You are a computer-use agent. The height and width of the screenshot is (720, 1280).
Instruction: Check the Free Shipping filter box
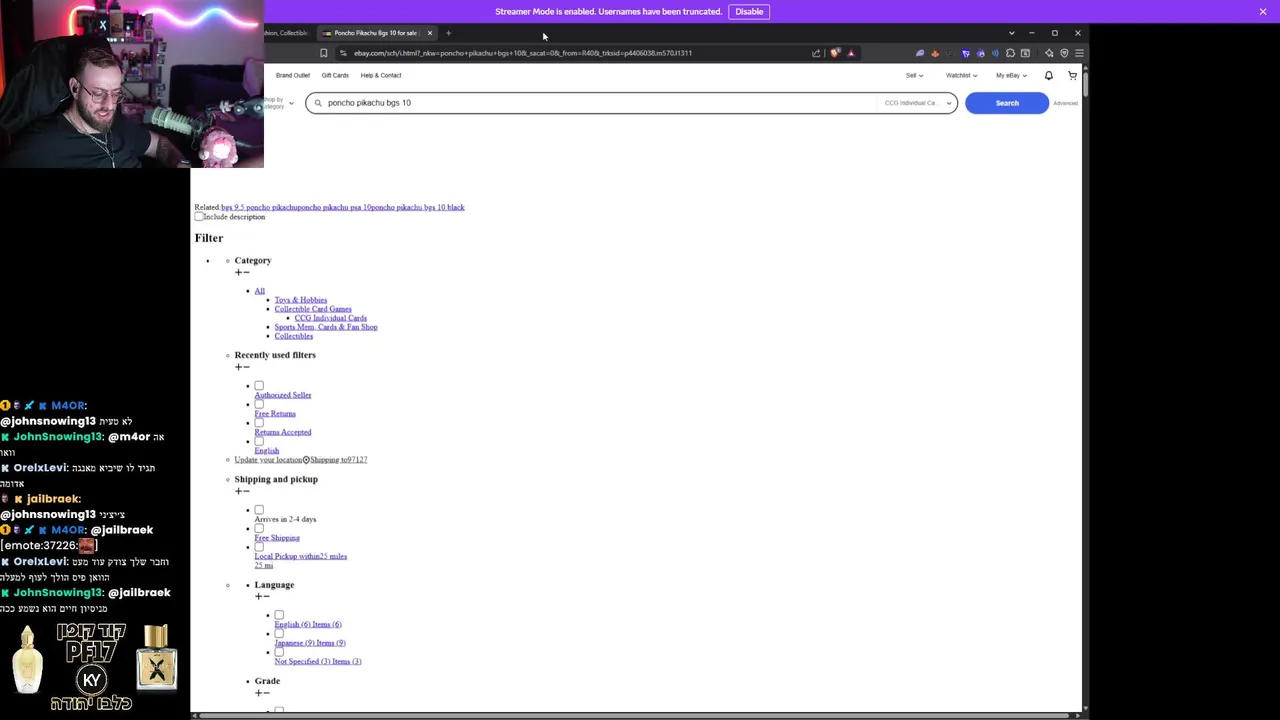pos(259,528)
